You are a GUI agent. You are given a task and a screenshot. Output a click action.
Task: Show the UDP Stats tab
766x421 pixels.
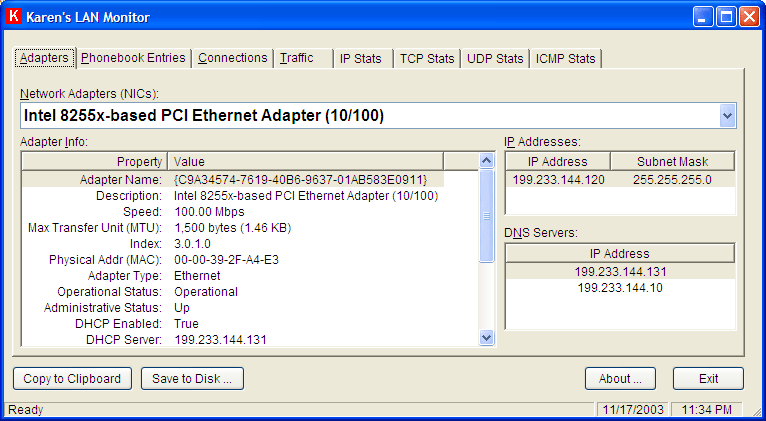tap(495, 58)
